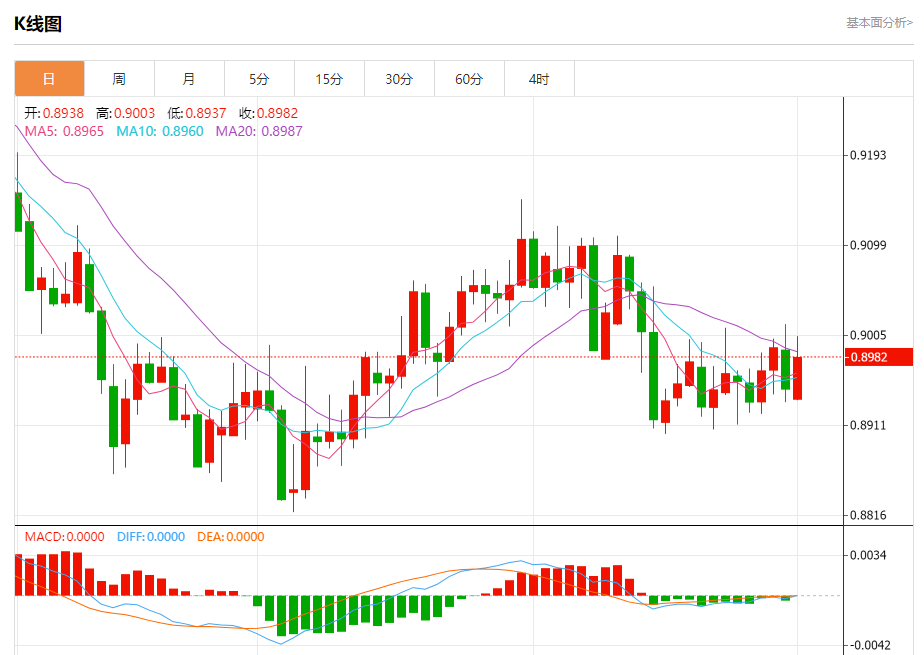The image size is (924, 655).
Task: Open the 5分 interval tab
Action: pos(259,78)
